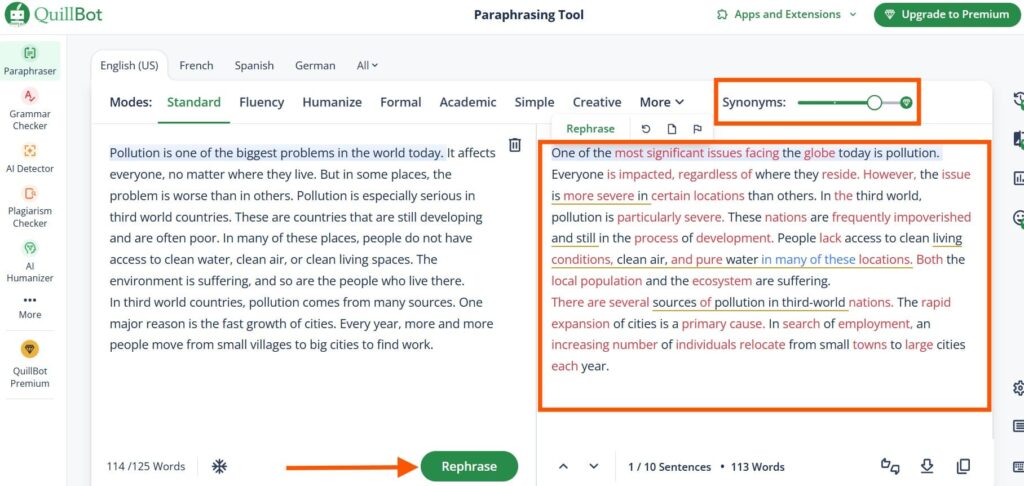Click the Upgrade to Premium button

pyautogui.click(x=942, y=15)
